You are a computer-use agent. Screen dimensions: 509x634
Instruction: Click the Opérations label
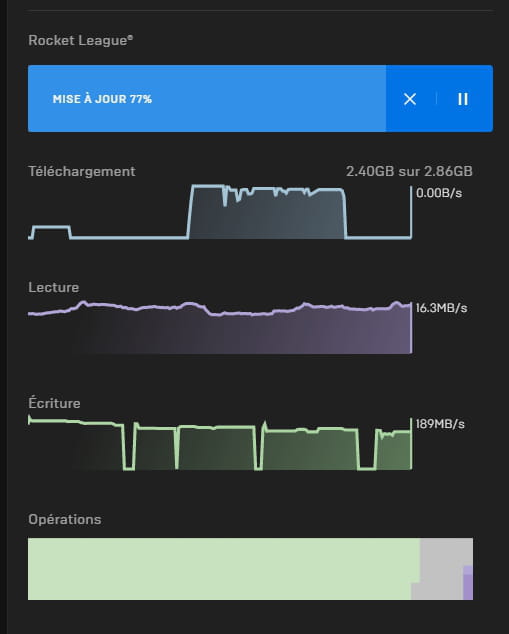pyautogui.click(x=65, y=519)
